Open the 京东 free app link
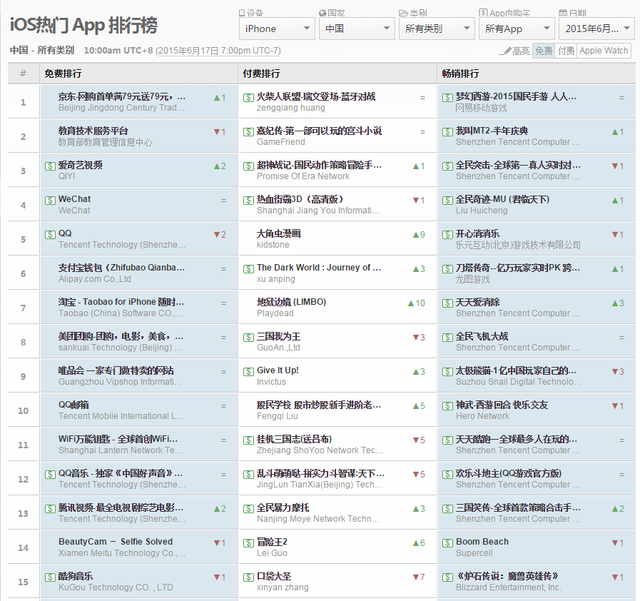This screenshot has width=640, height=601. 122,97
